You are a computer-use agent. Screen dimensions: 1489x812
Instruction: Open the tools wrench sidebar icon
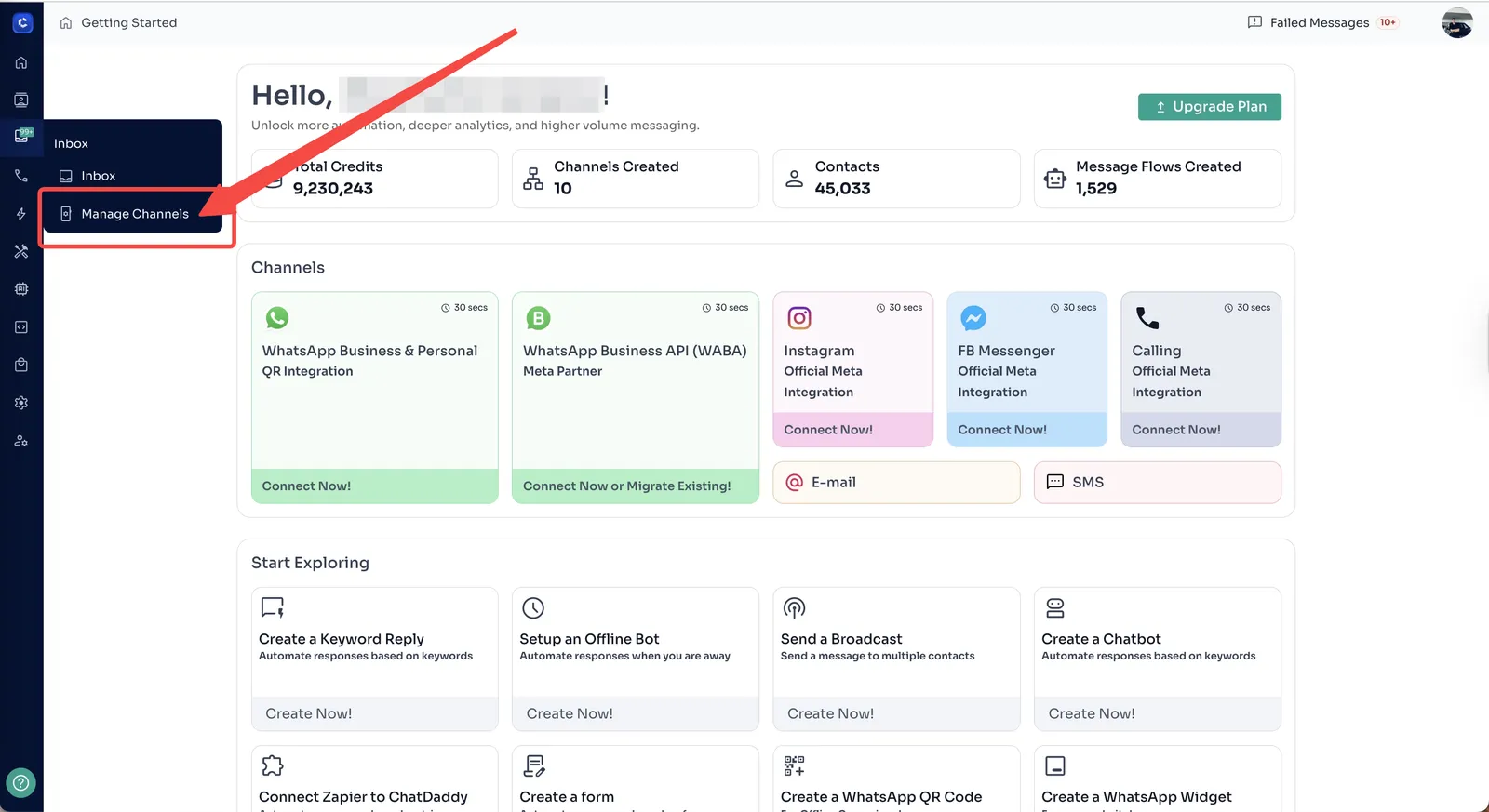click(x=21, y=252)
